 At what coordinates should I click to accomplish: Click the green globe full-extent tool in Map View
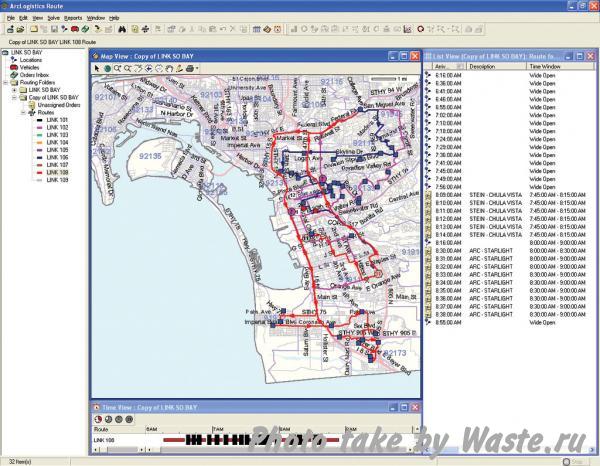coord(107,68)
